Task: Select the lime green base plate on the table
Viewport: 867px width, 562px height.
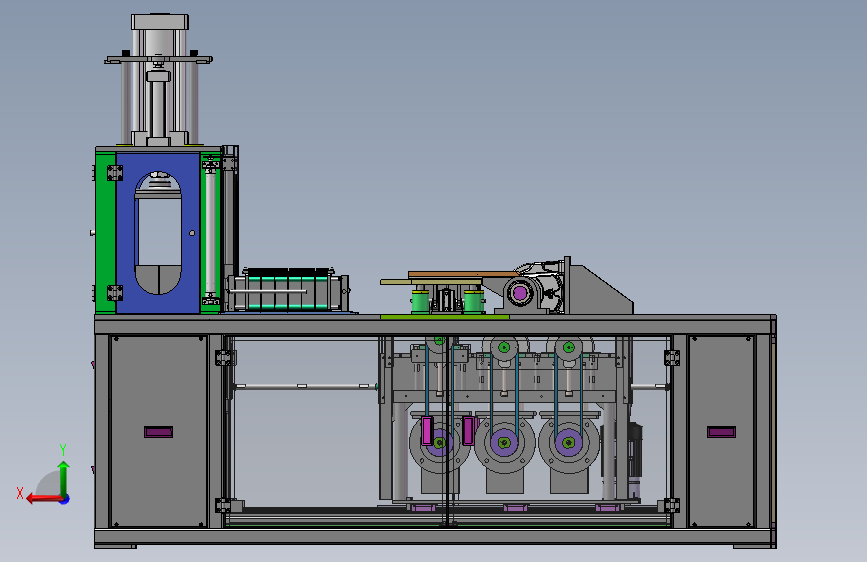Action: (445, 316)
